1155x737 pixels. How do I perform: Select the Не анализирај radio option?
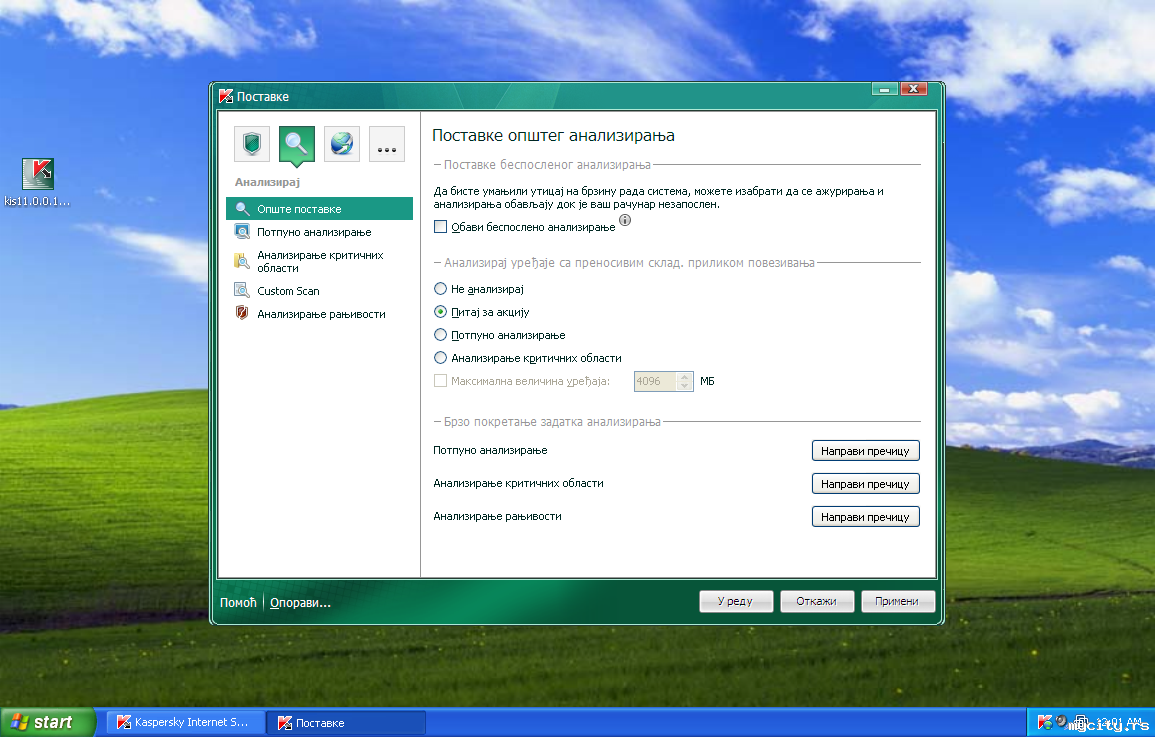pyautogui.click(x=440, y=289)
